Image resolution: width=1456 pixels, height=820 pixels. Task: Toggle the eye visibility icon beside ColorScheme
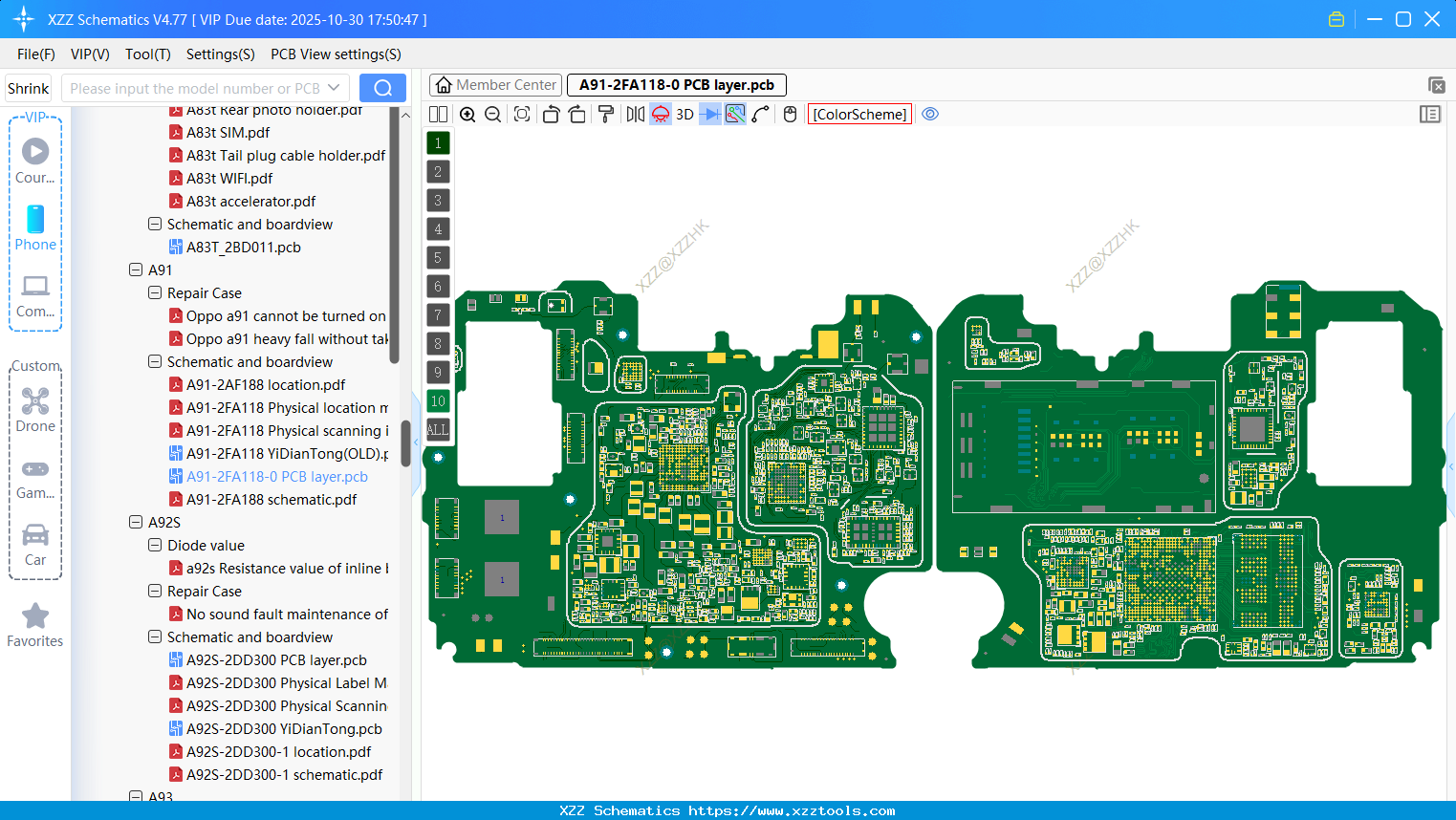930,114
